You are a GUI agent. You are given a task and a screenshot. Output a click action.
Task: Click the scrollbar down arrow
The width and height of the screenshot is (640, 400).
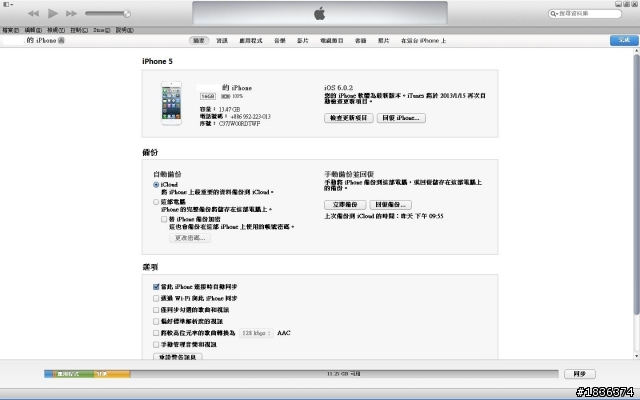(x=636, y=356)
